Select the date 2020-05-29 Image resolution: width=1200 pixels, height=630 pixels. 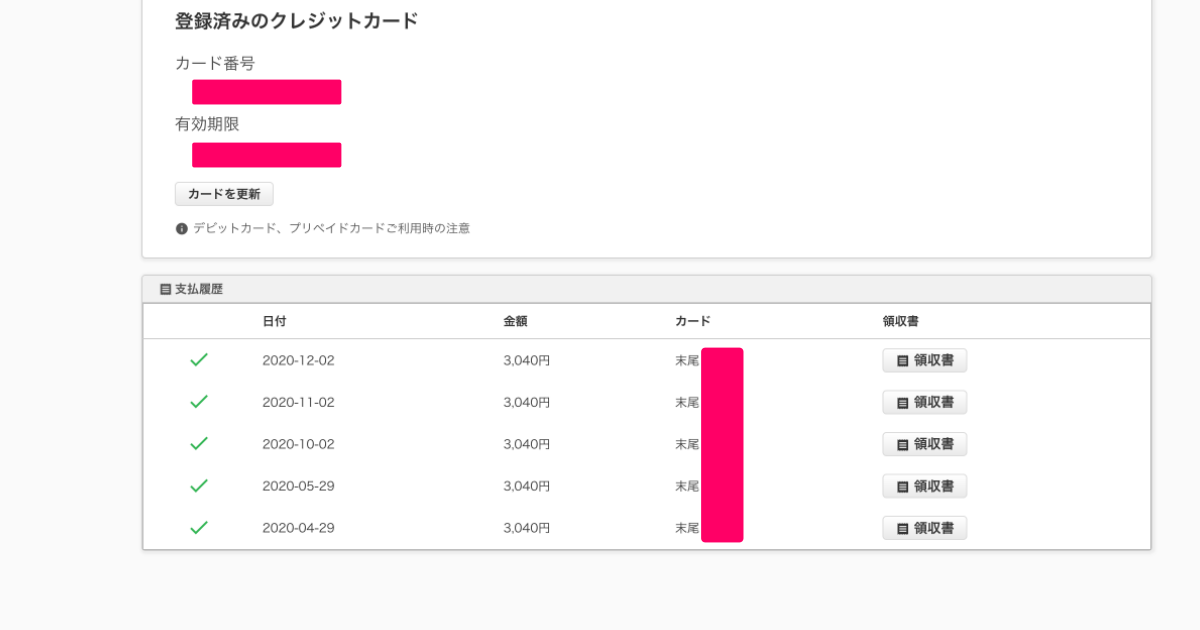[x=298, y=487]
